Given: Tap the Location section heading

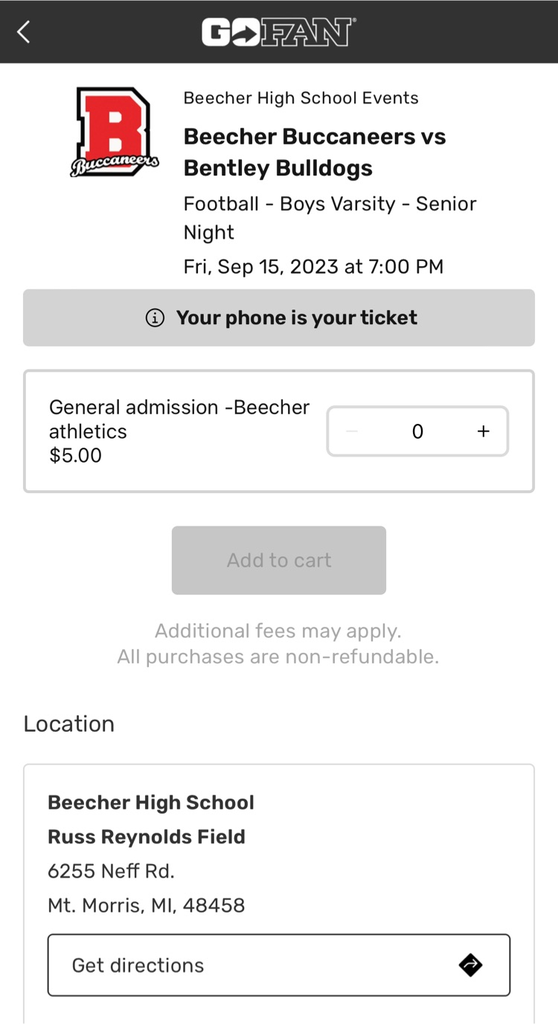Looking at the screenshot, I should (x=69, y=724).
